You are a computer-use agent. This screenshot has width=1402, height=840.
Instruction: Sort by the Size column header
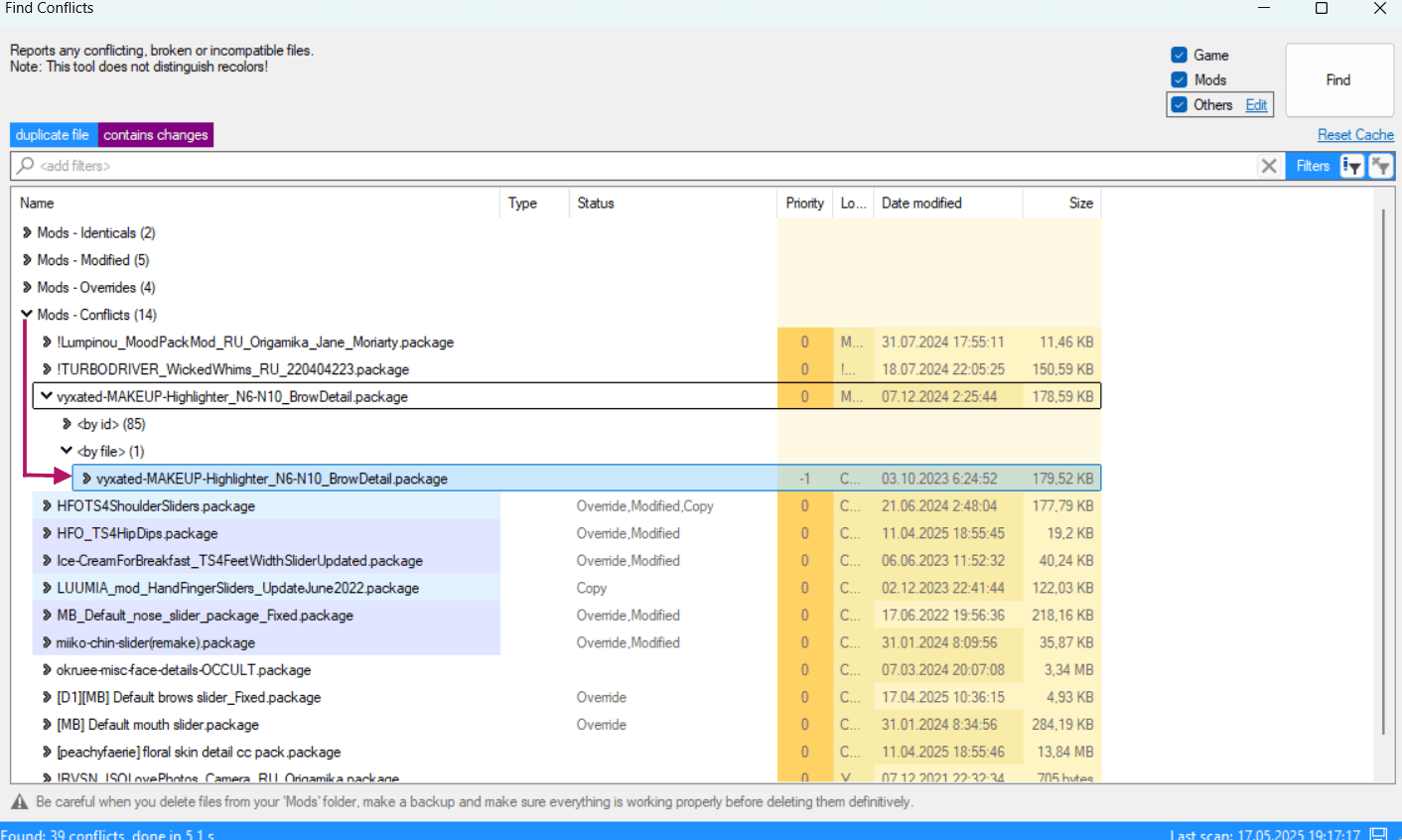(1061, 203)
